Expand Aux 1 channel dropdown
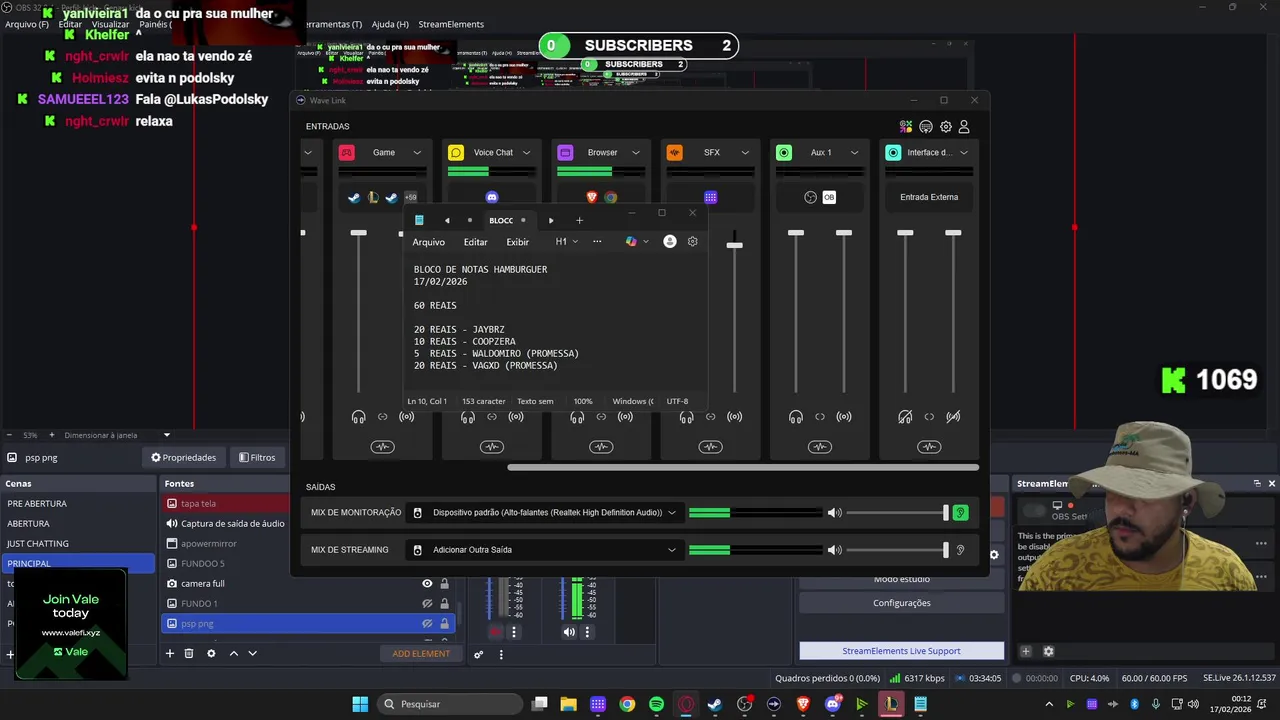The image size is (1280, 720). (x=854, y=153)
